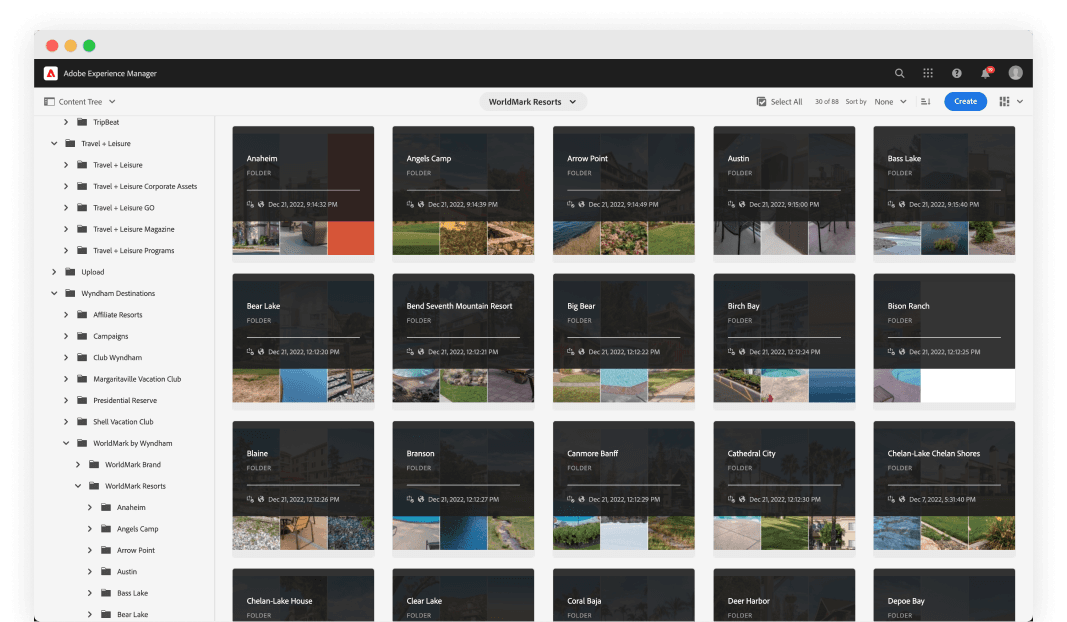
Task: Click the TripBeat folder icon
Action: (82, 122)
